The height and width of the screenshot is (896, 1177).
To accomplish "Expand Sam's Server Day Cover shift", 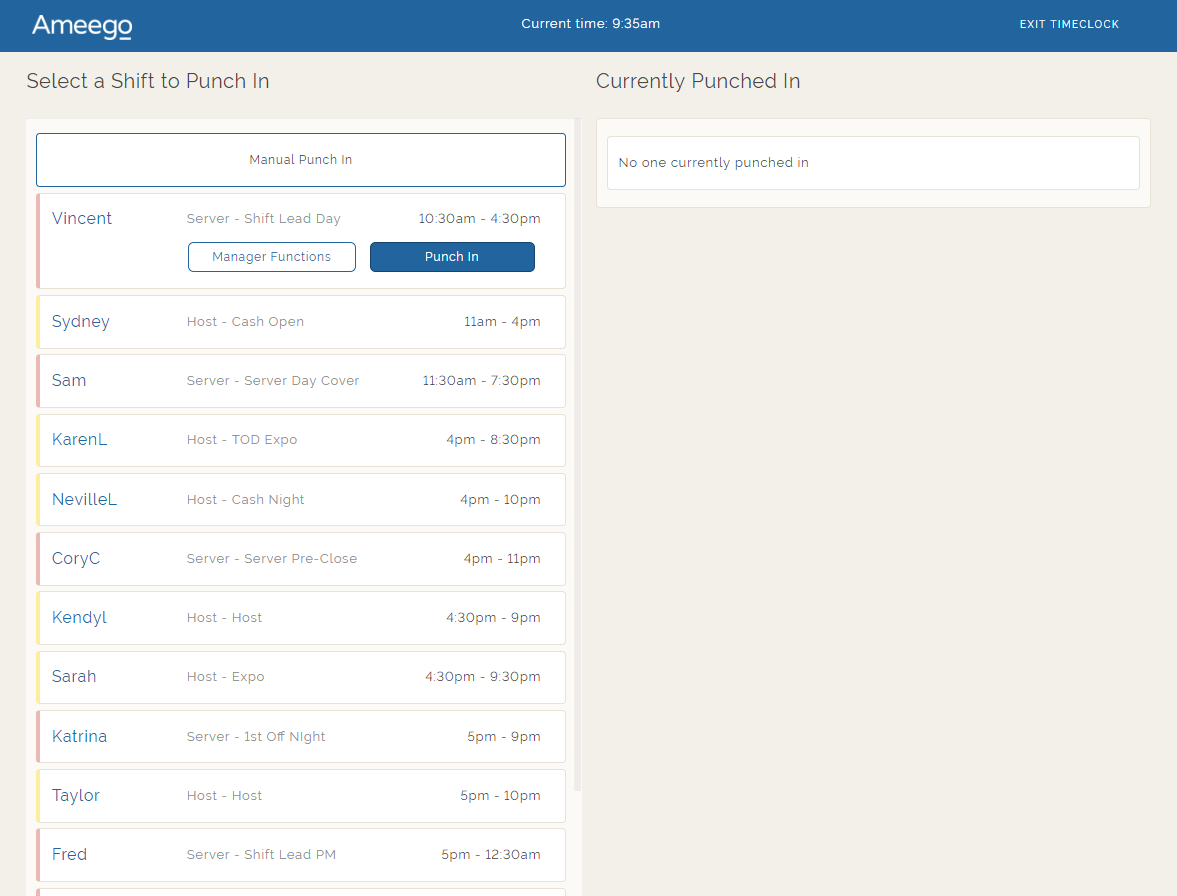I will [x=300, y=381].
